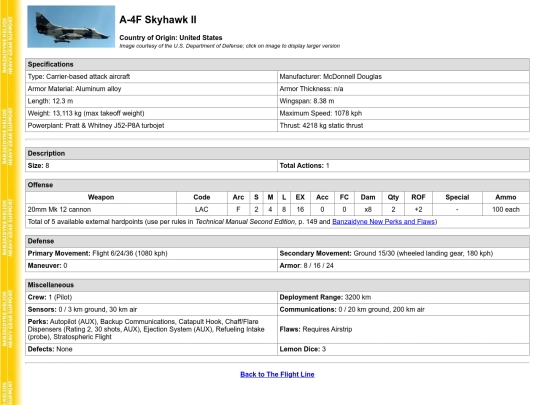
Task: Select Flaws: Requires Airstrip cell
Action: (x=403, y=329)
